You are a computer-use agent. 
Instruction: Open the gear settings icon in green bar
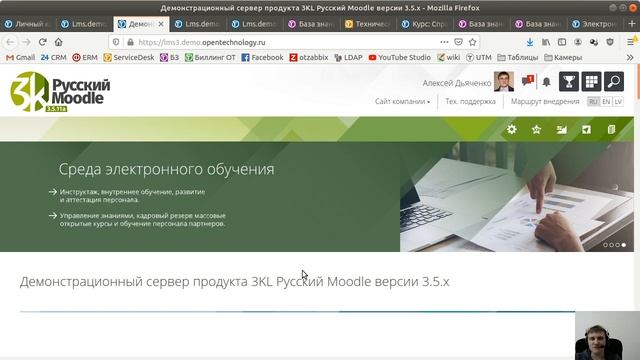click(511, 129)
